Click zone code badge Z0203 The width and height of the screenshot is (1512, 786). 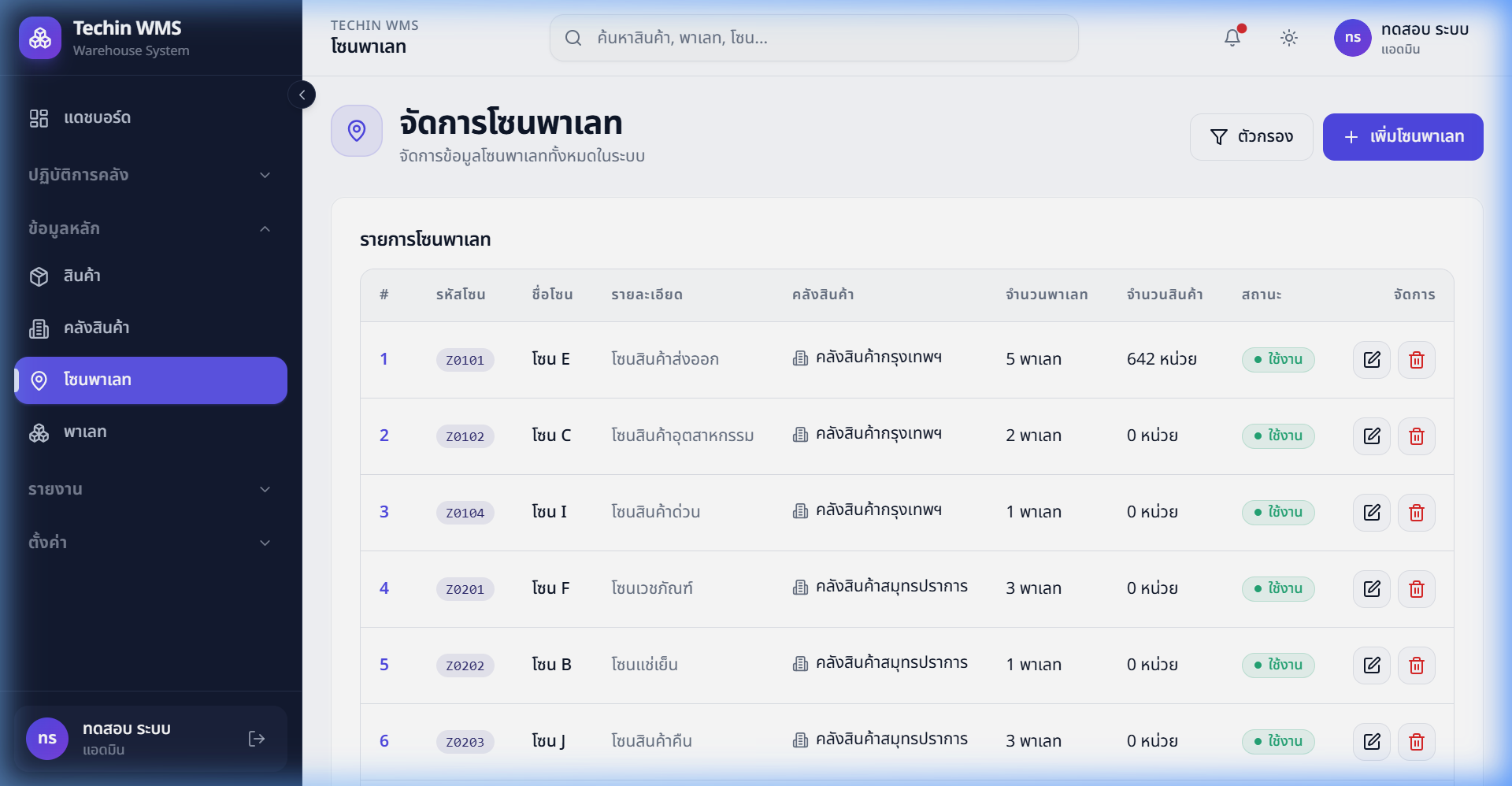pyautogui.click(x=465, y=742)
